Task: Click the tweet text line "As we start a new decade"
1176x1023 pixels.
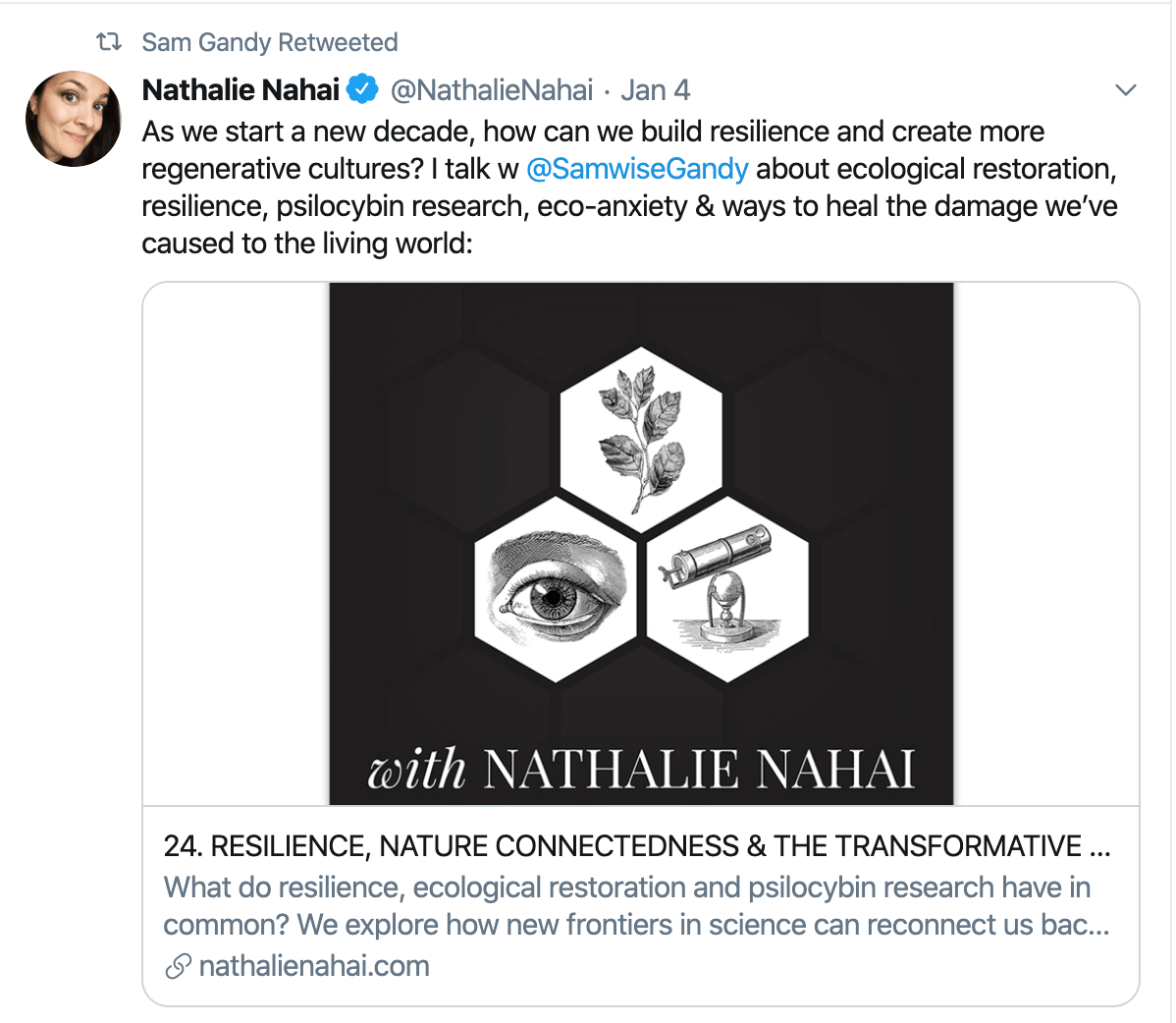Action: point(593,132)
